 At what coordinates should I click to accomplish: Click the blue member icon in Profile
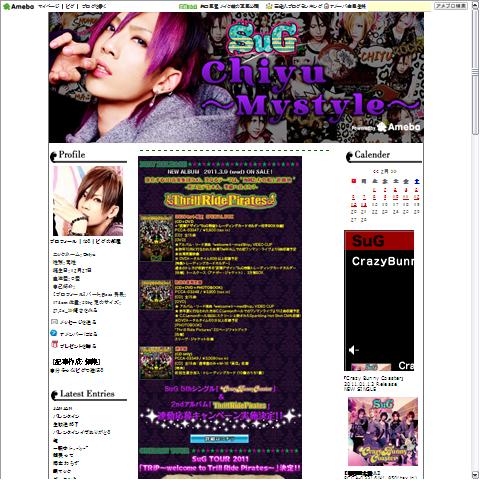pyautogui.click(x=54, y=333)
